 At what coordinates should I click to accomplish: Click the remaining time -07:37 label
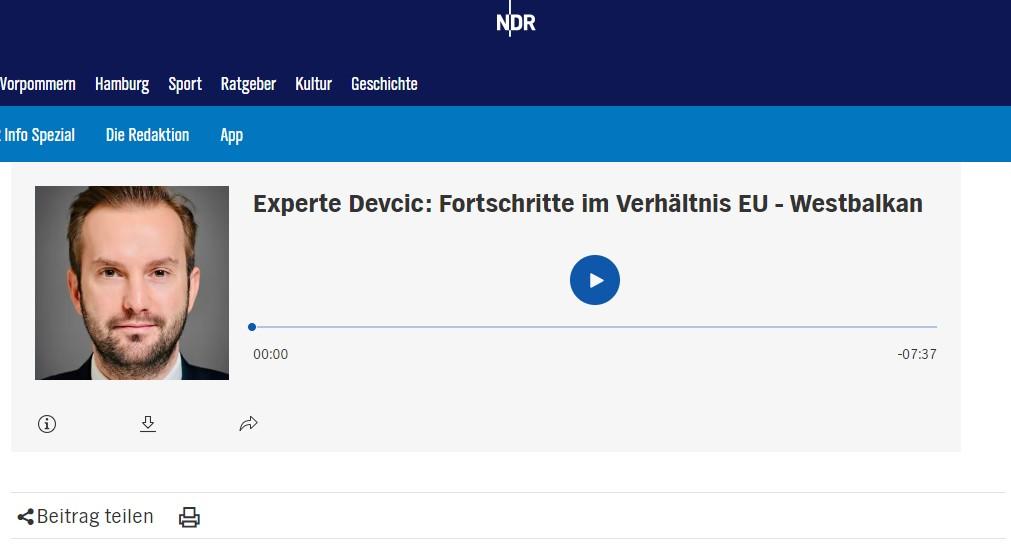click(916, 354)
